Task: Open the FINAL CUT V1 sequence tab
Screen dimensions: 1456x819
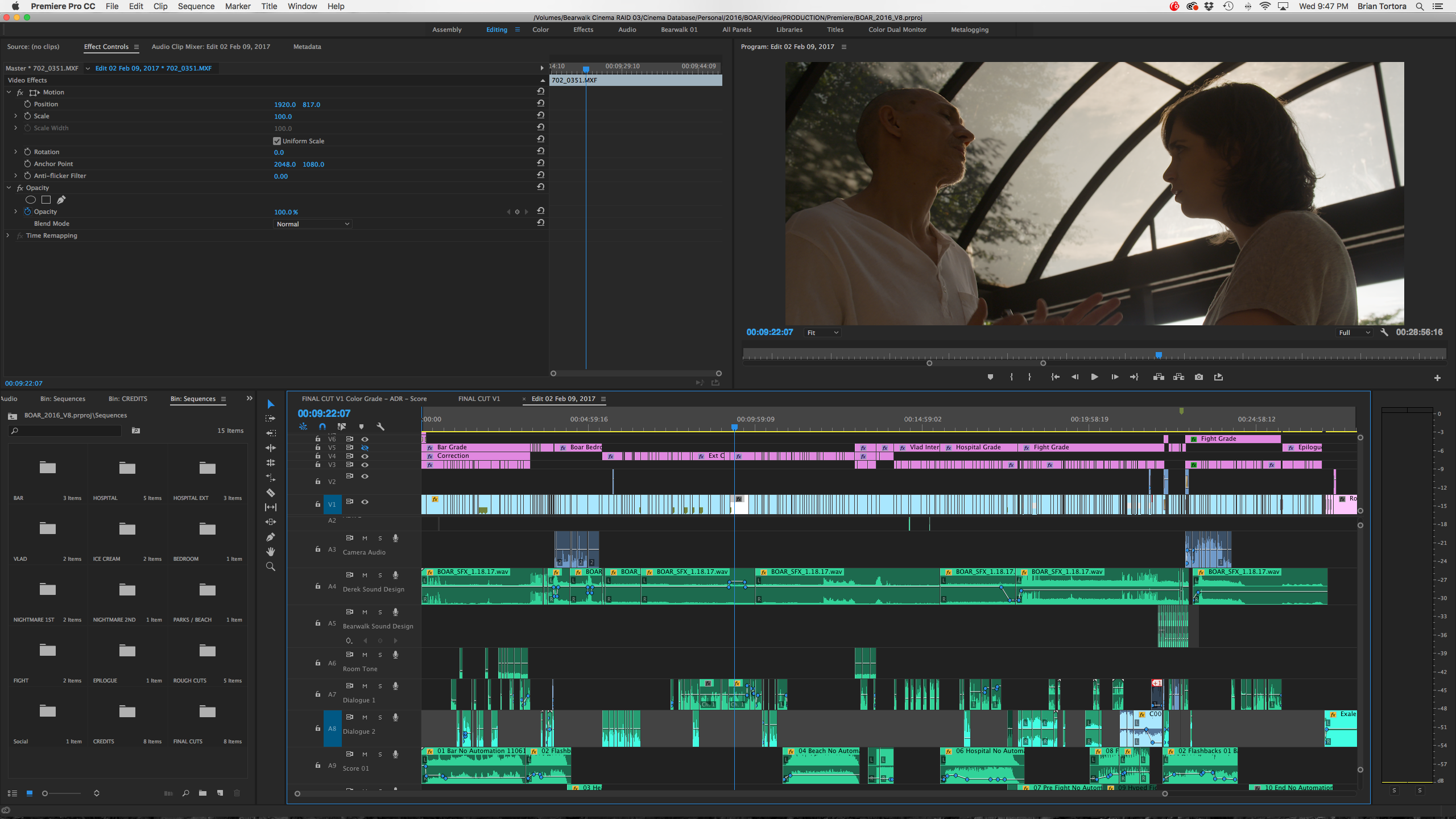Action: [479, 399]
